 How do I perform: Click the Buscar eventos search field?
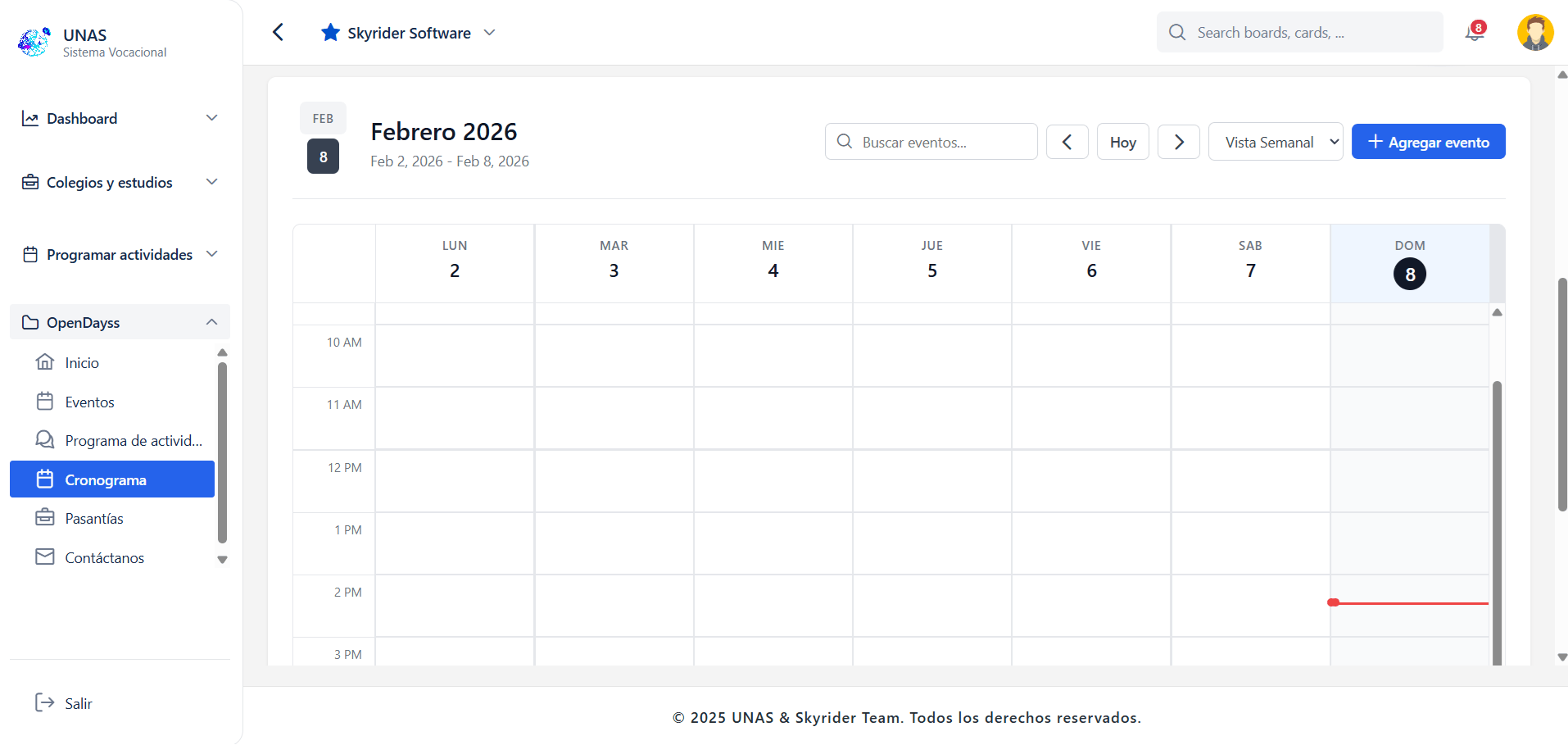click(931, 142)
